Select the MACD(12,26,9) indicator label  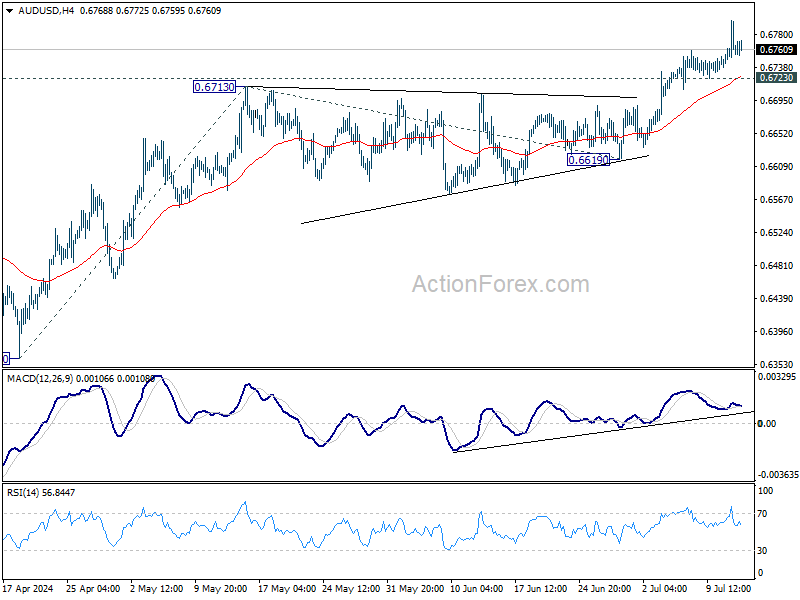[x=40, y=379]
